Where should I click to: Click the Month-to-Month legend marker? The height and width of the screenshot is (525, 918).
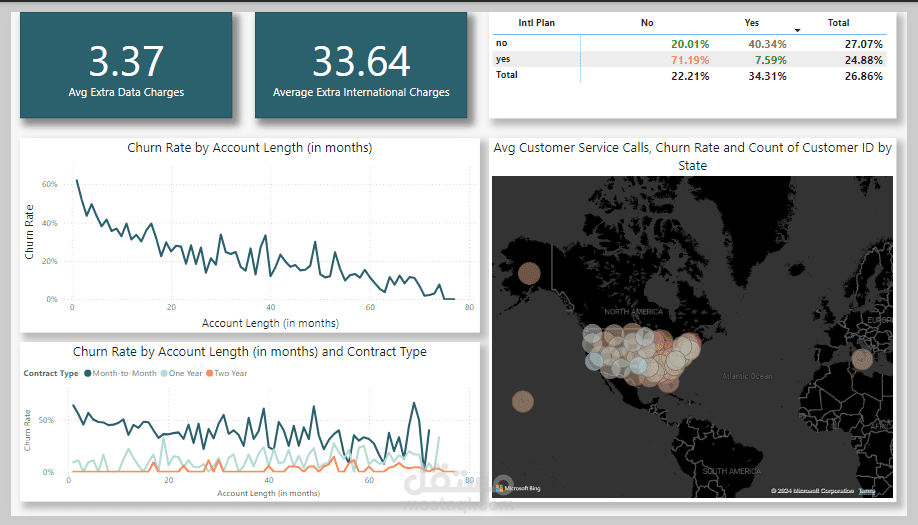click(88, 373)
